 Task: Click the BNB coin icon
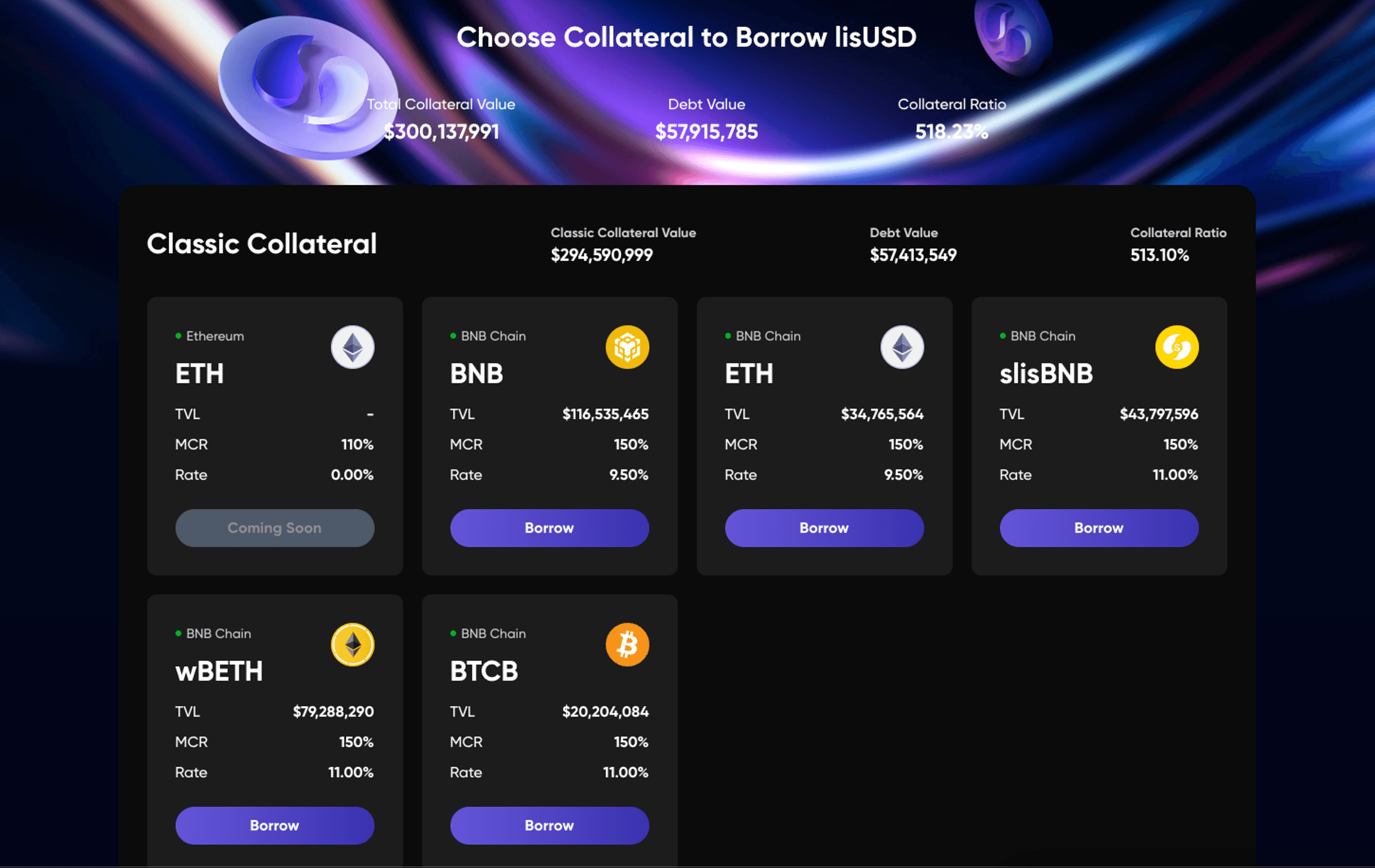627,347
